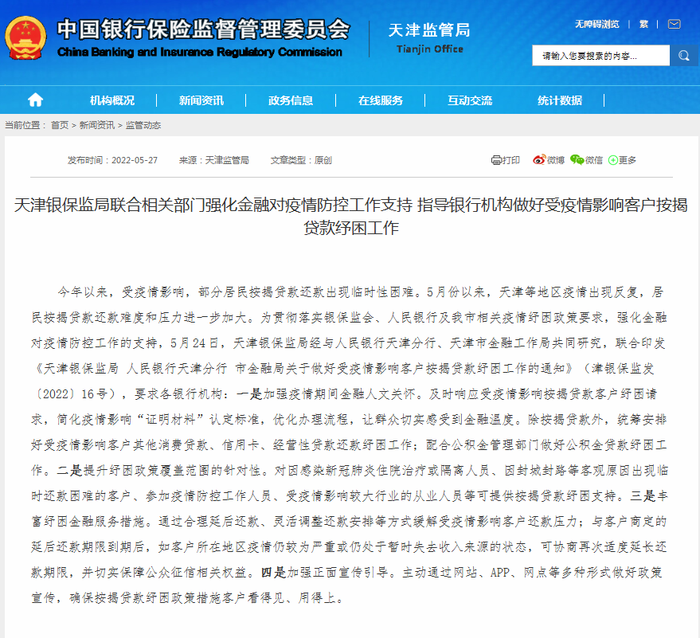Click the 当前位置 label
The image size is (700, 638).
point(25,125)
